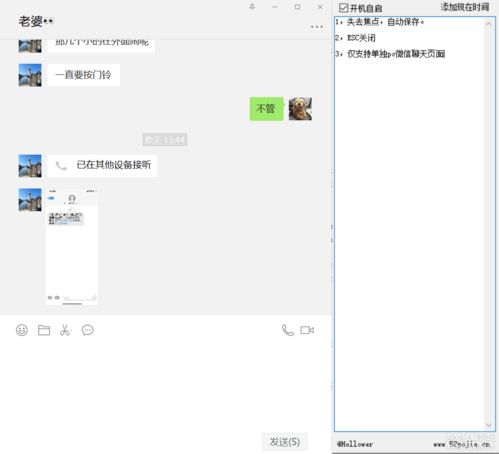This screenshot has width=499, height=454.
Task: Click the 发送(S) button
Action: 285,442
